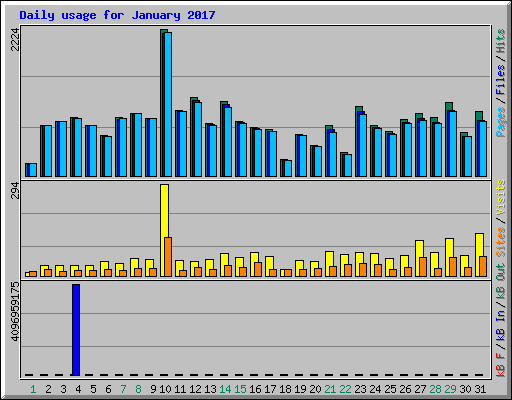Click the tall blue kB In bar for day 4

tap(76, 330)
